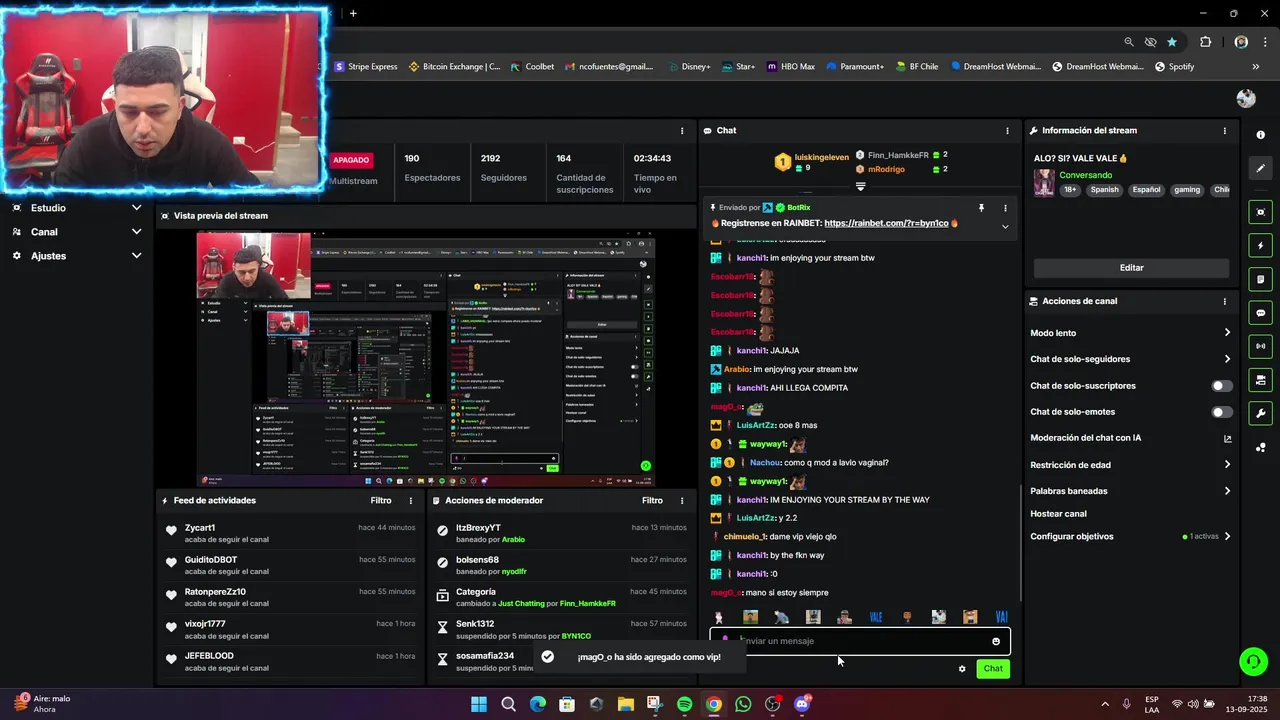Toggle the wrench stream info panel icon
The width and height of the screenshot is (1280, 720).
1261,413
